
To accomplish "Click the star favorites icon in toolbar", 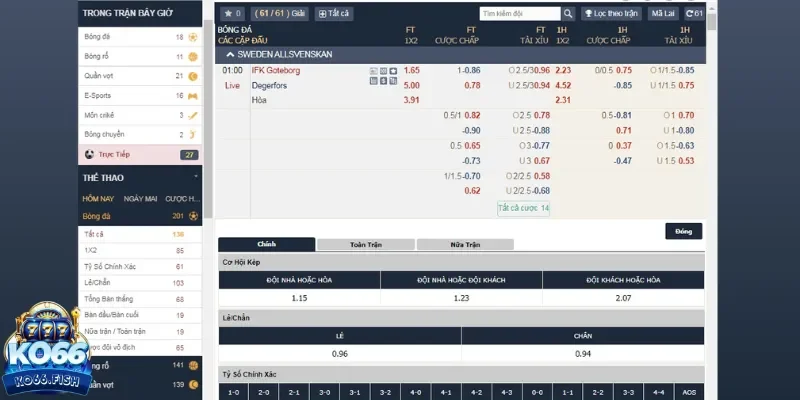I will (x=233, y=14).
